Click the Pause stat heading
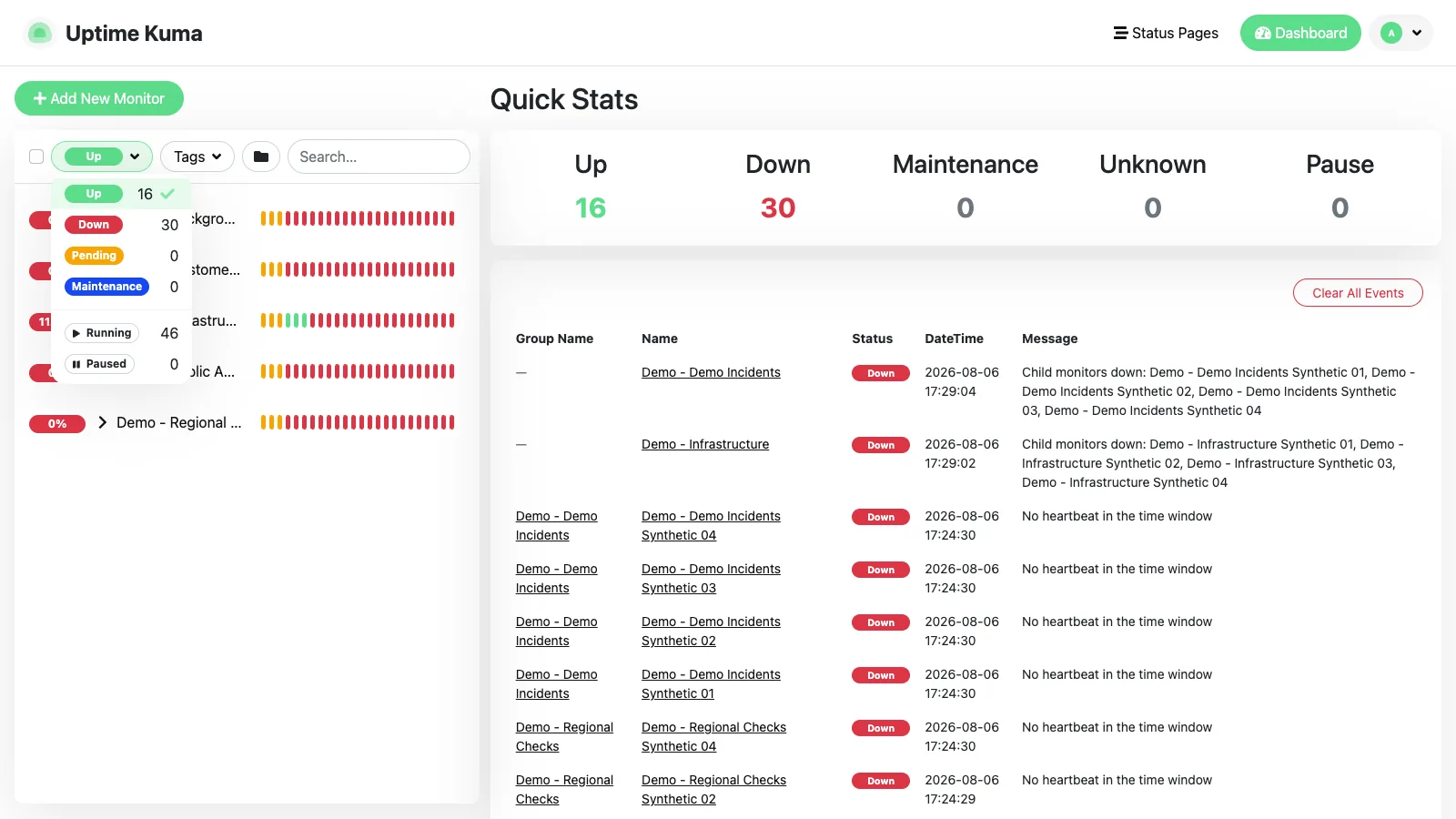 click(1340, 164)
